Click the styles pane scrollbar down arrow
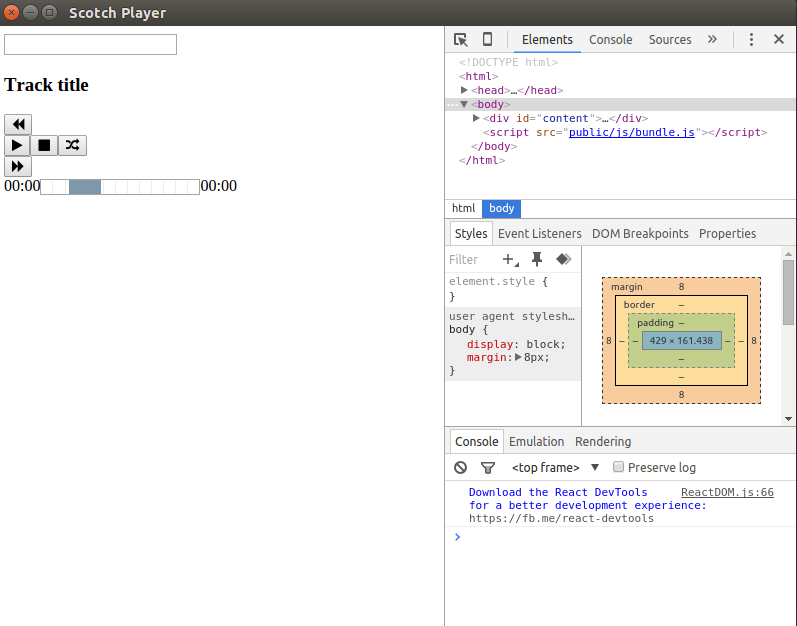Screen dimensions: 797x626 coord(788,419)
